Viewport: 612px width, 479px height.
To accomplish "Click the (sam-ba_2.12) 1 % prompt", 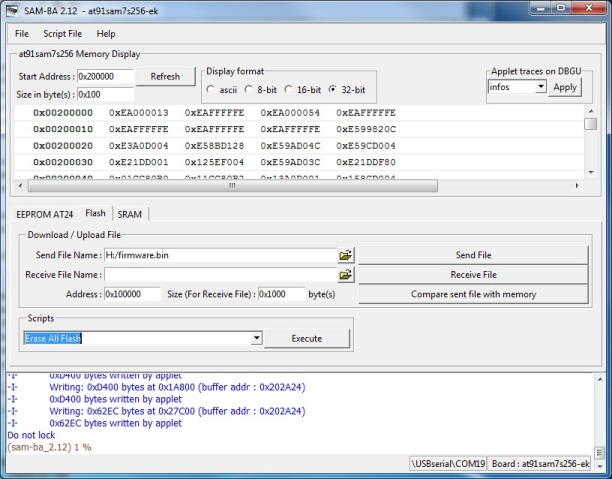I will point(49,447).
